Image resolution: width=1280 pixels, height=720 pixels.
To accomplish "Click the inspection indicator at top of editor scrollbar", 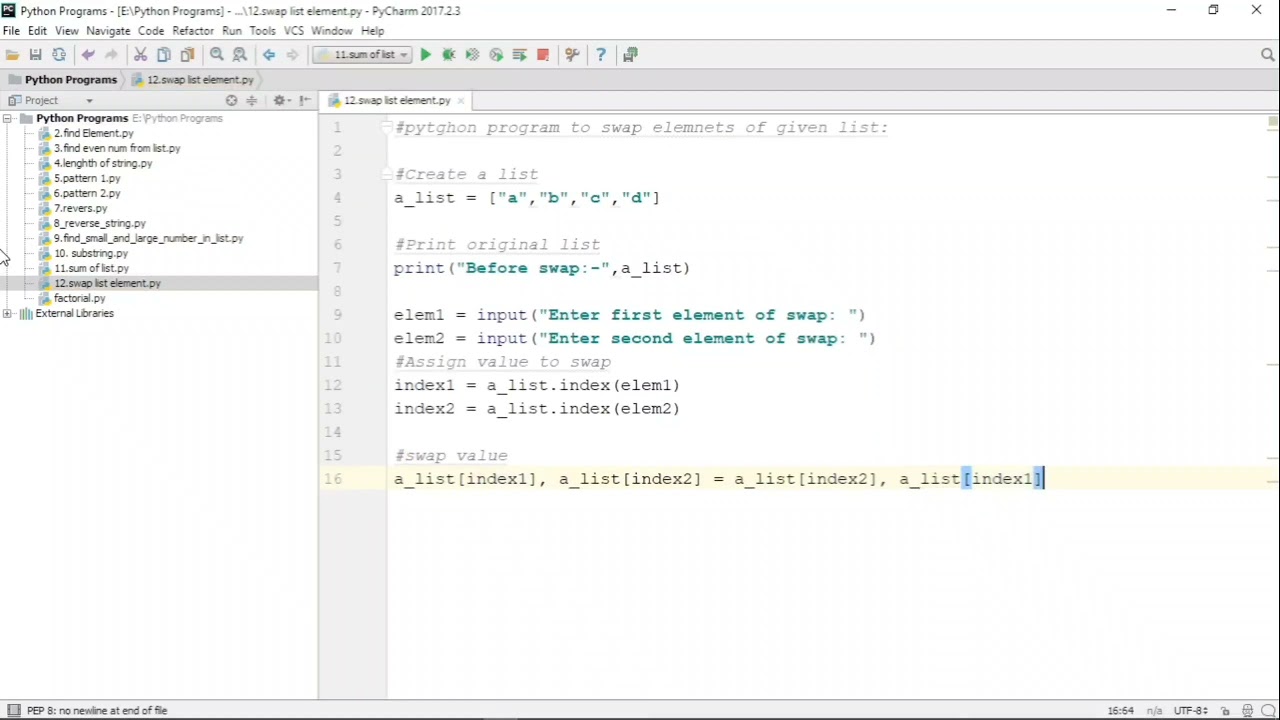I will (x=1272, y=121).
